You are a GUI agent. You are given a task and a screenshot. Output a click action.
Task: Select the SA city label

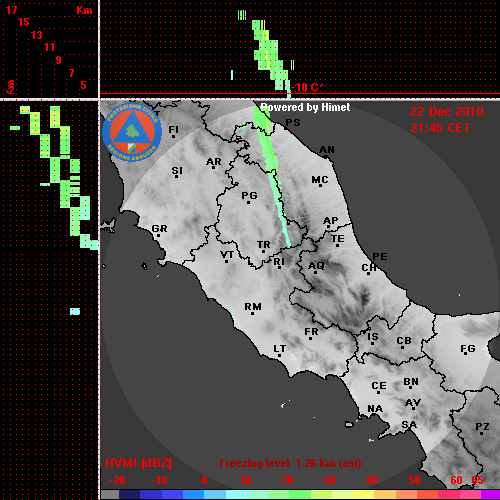click(x=409, y=425)
